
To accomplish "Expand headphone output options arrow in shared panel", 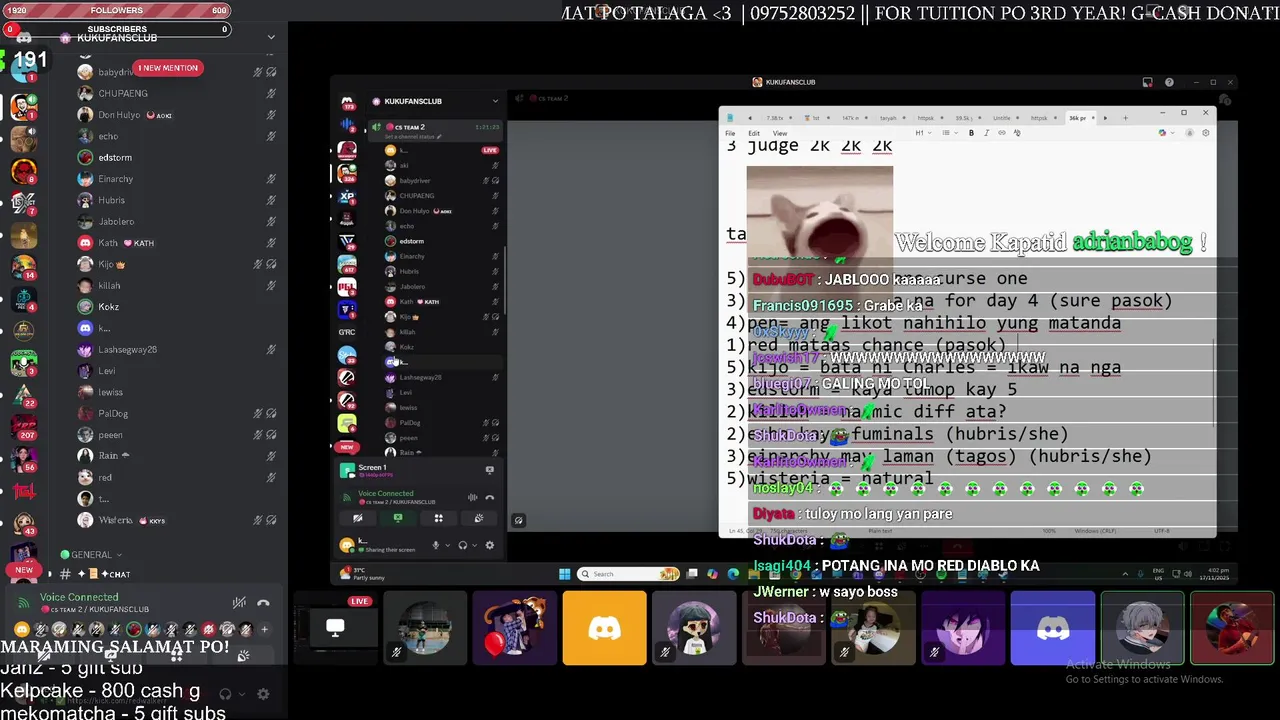I will tap(475, 545).
